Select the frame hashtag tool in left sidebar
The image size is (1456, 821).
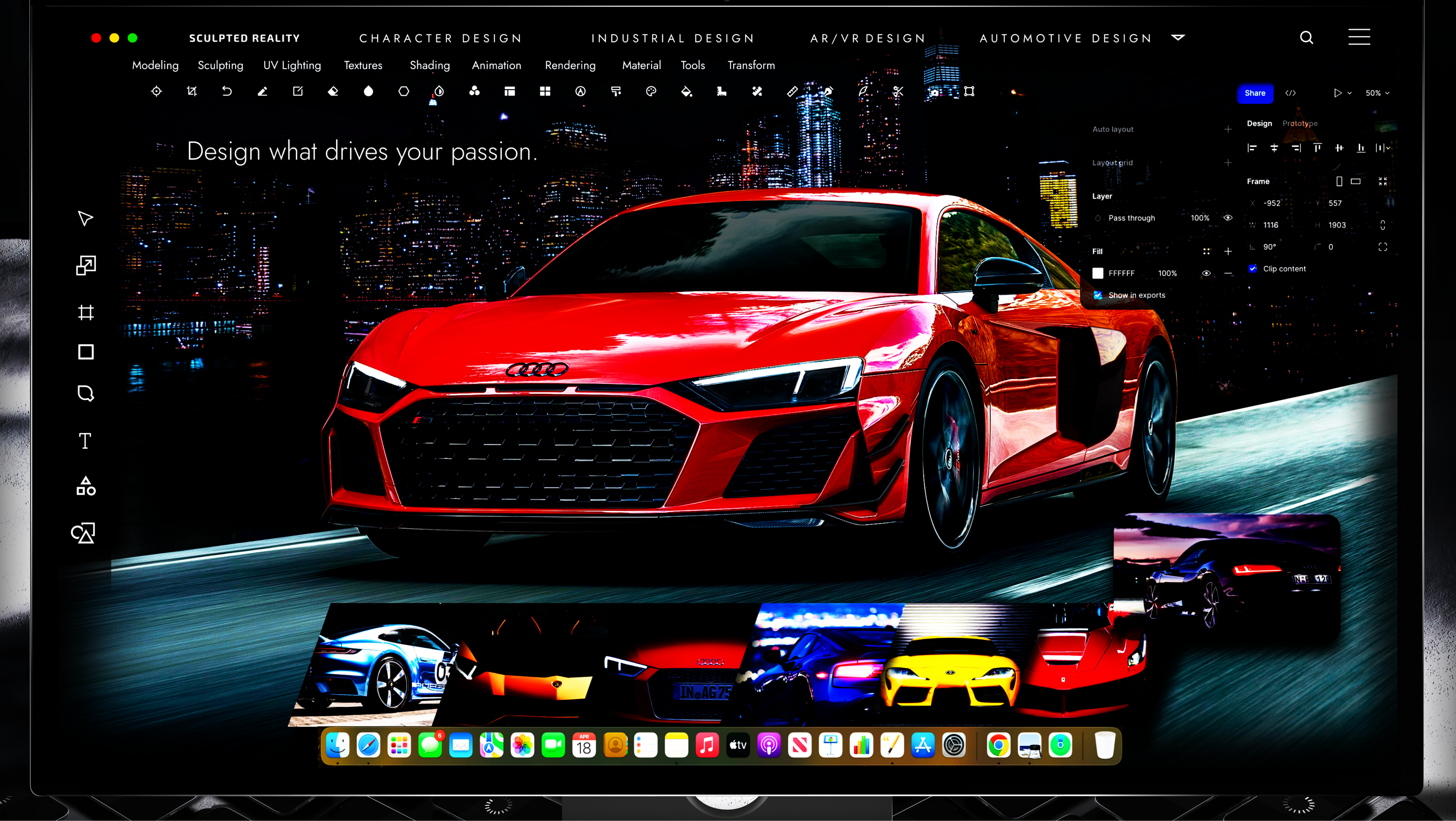tap(86, 312)
